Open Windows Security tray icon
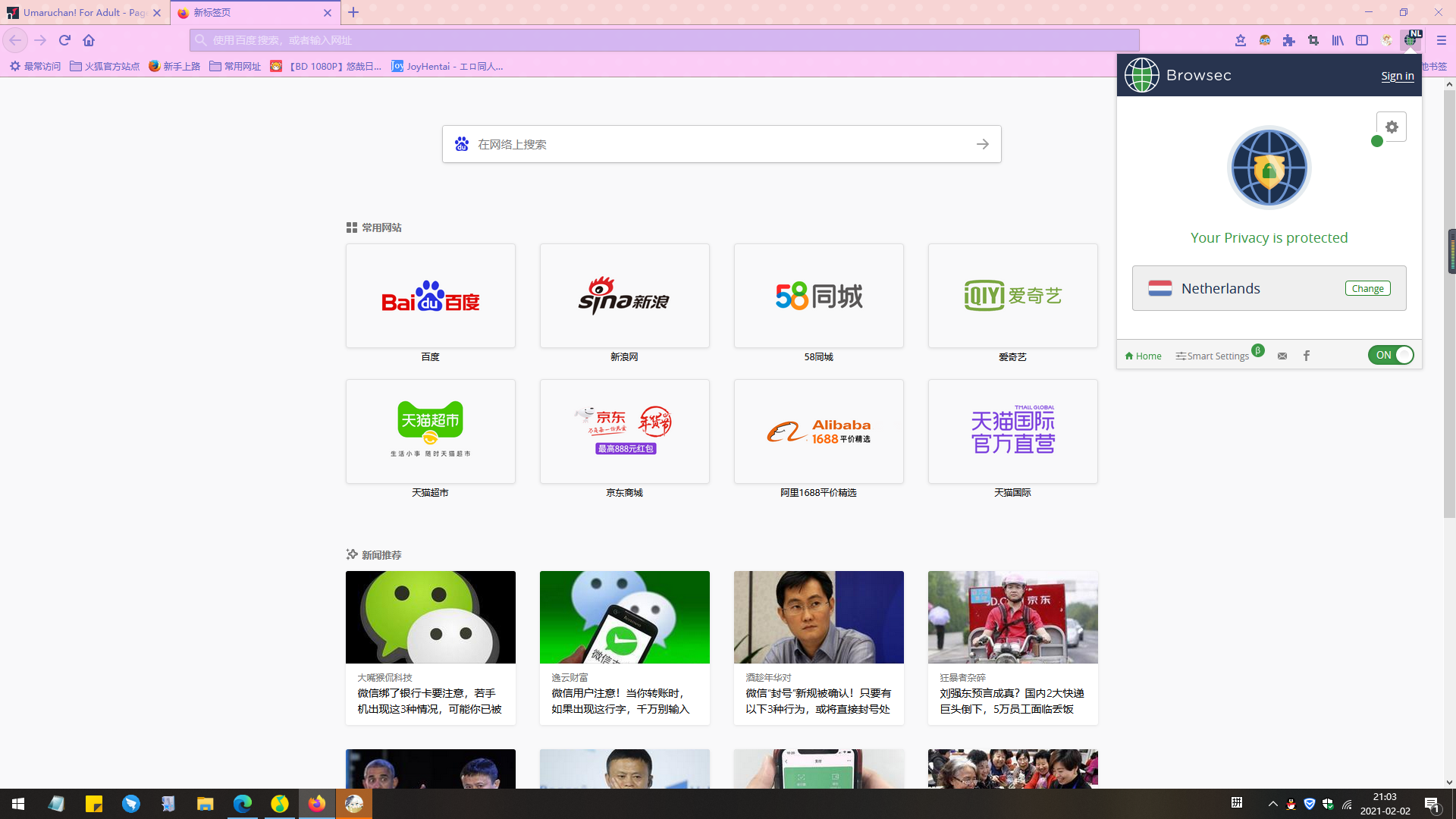This screenshot has height=819, width=1456. (x=1328, y=804)
